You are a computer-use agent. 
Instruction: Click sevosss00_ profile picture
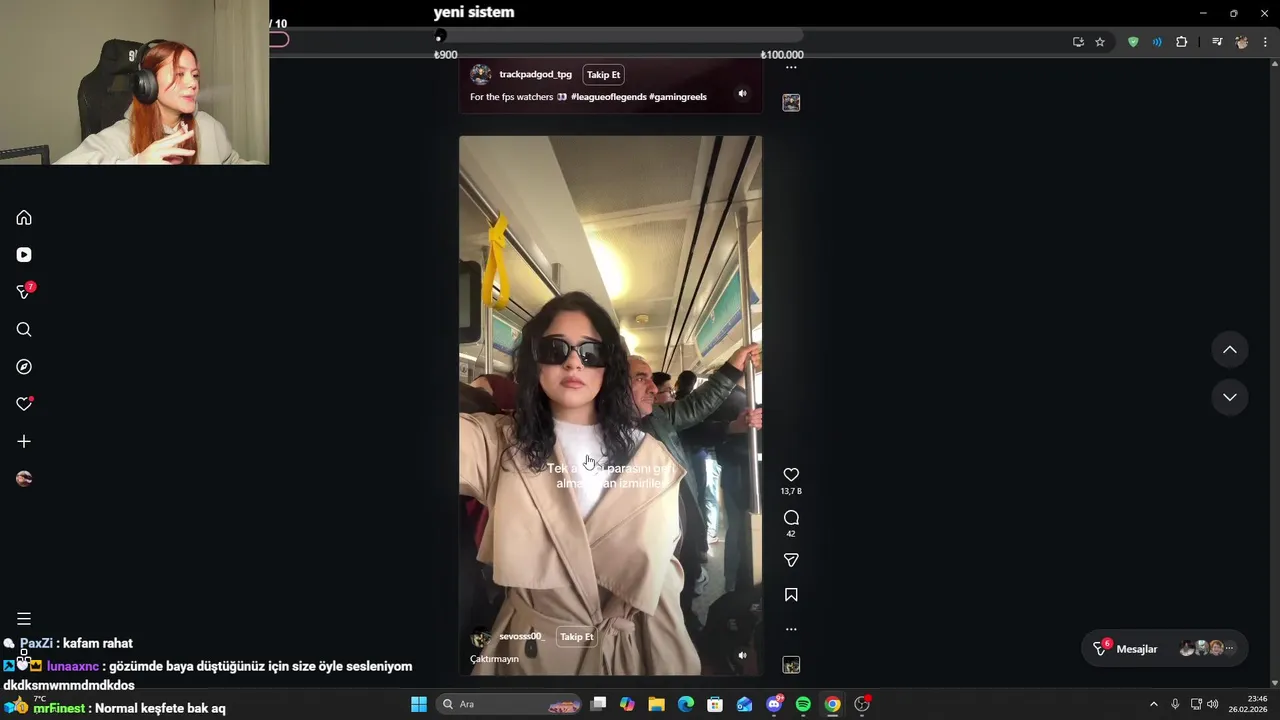481,637
